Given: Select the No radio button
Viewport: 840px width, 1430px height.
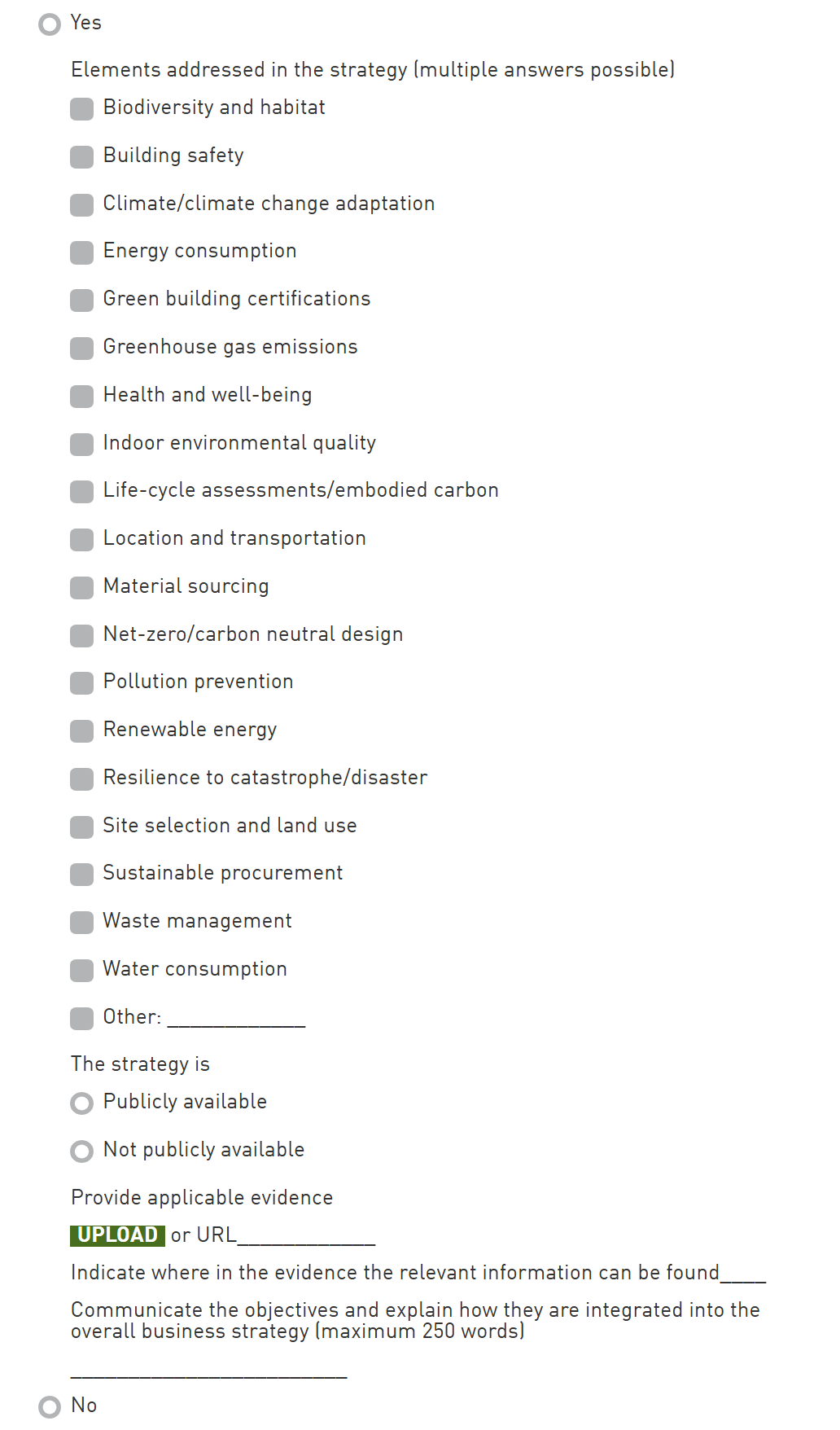Looking at the screenshot, I should 50,1406.
